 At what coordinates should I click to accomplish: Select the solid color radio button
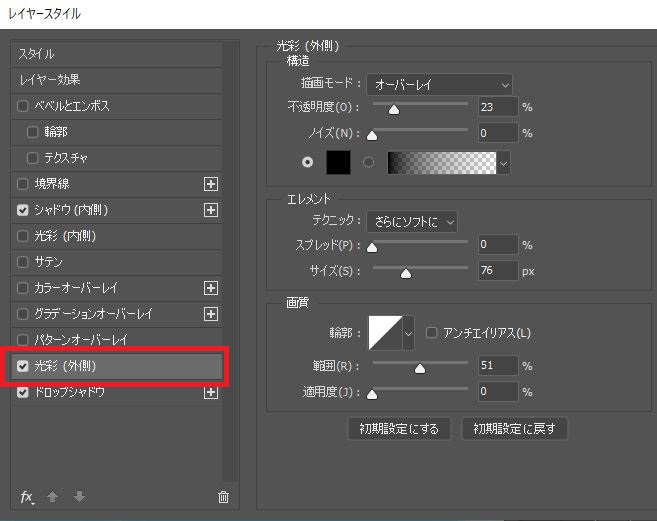308,162
